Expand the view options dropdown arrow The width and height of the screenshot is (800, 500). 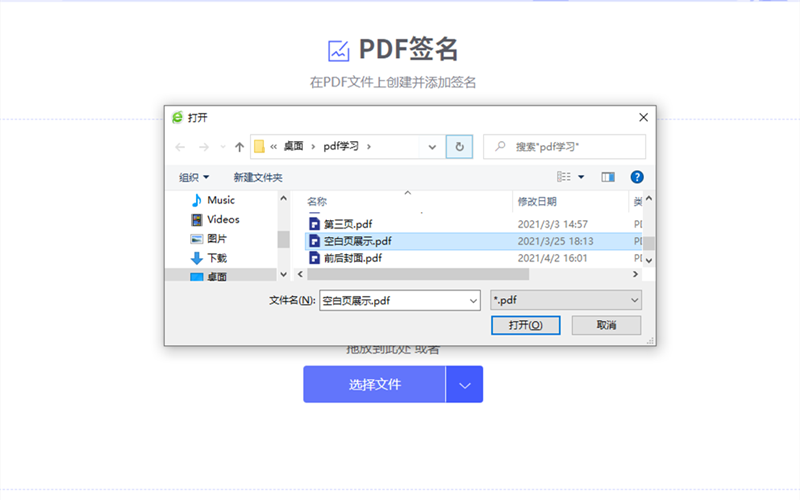(x=581, y=177)
